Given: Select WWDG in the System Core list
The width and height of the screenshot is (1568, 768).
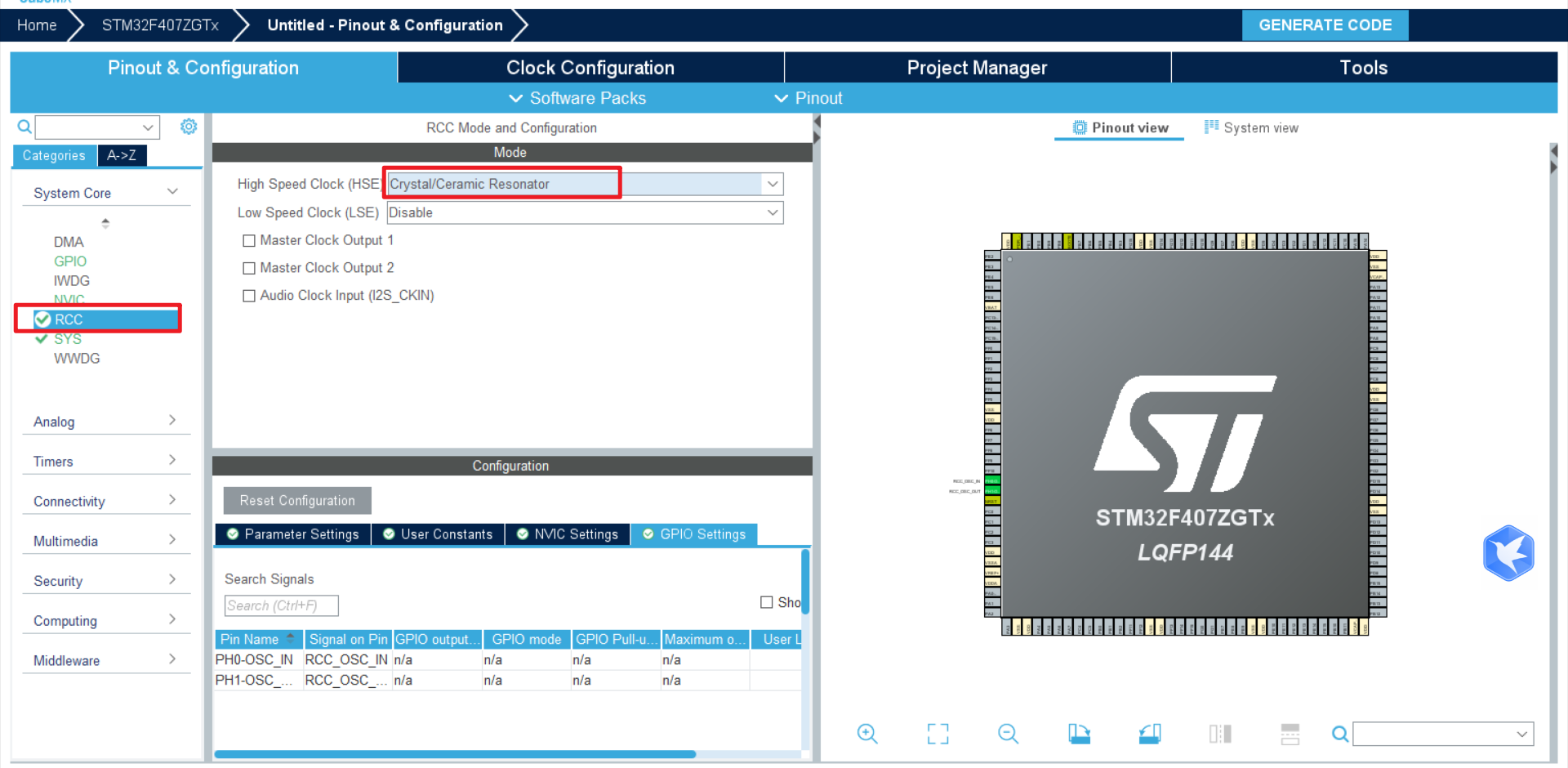Looking at the screenshot, I should 77,359.
